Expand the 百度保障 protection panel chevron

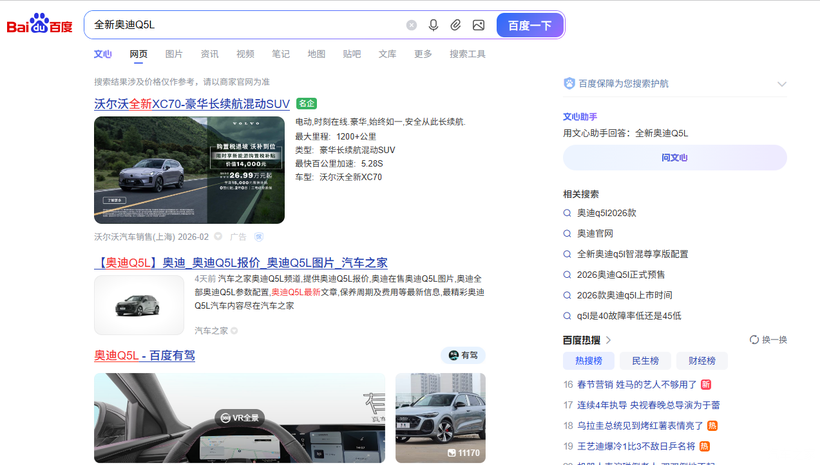(x=781, y=84)
